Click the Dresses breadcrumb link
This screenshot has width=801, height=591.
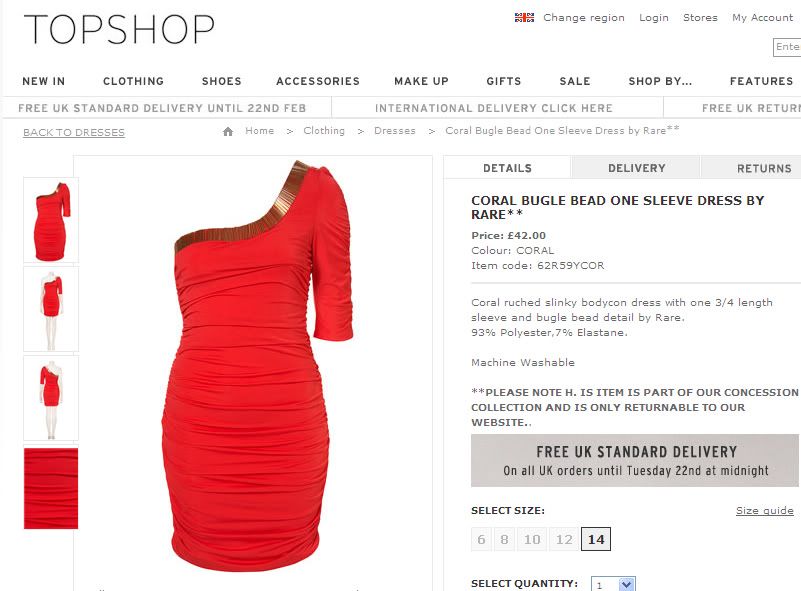[394, 131]
